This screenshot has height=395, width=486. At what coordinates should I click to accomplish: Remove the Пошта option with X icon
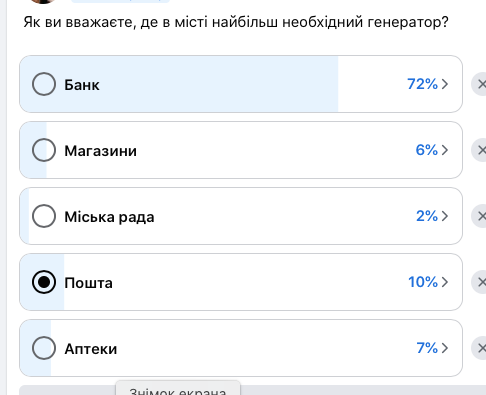[479, 282]
